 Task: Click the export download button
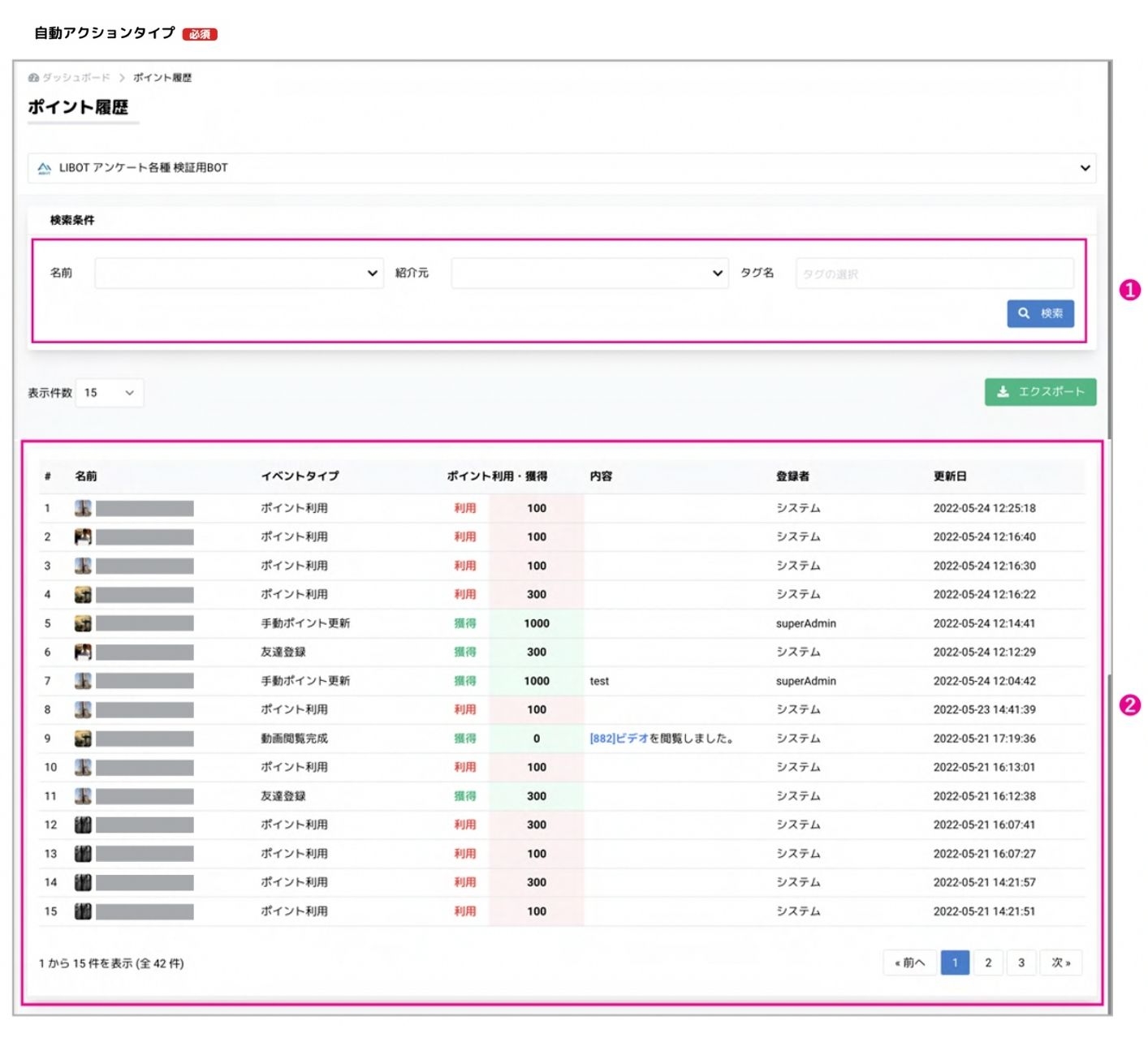(x=1040, y=392)
